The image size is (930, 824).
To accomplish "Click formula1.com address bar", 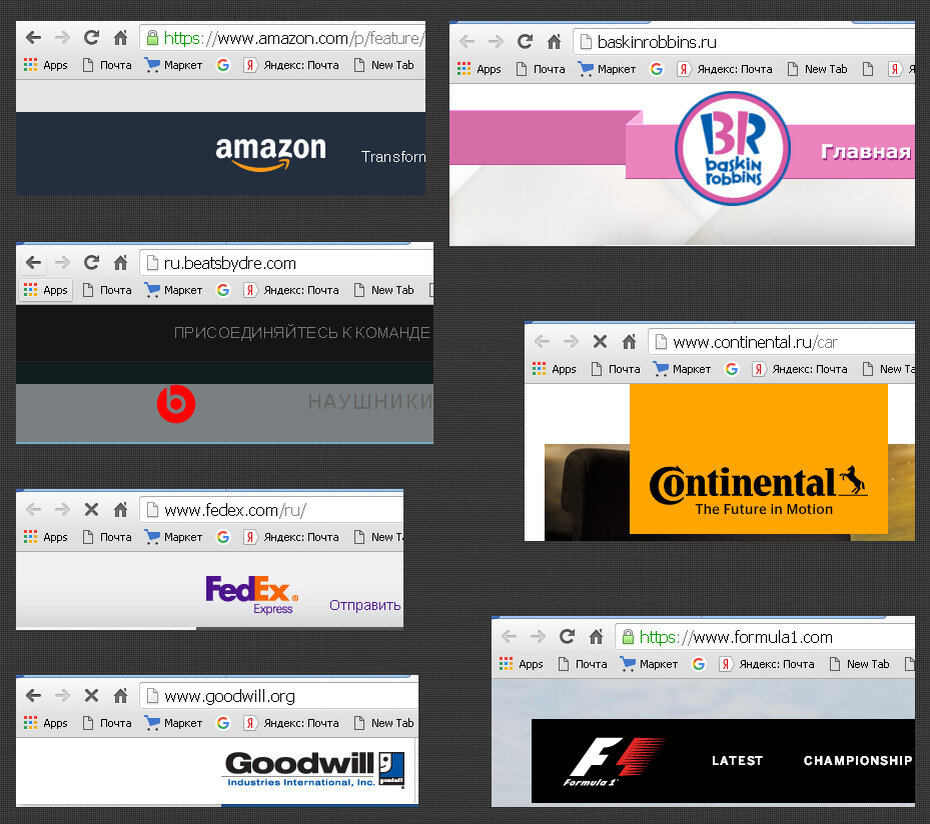I will tap(765, 637).
